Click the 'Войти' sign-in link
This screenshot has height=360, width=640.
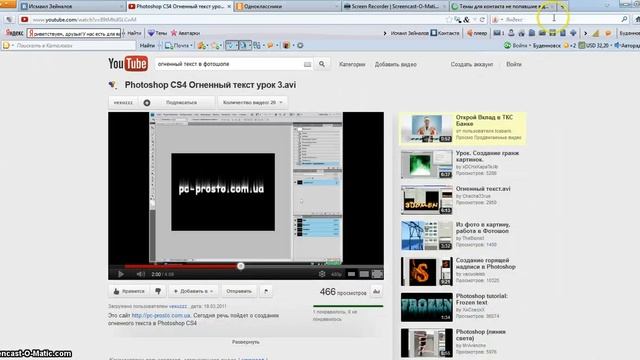point(514,64)
